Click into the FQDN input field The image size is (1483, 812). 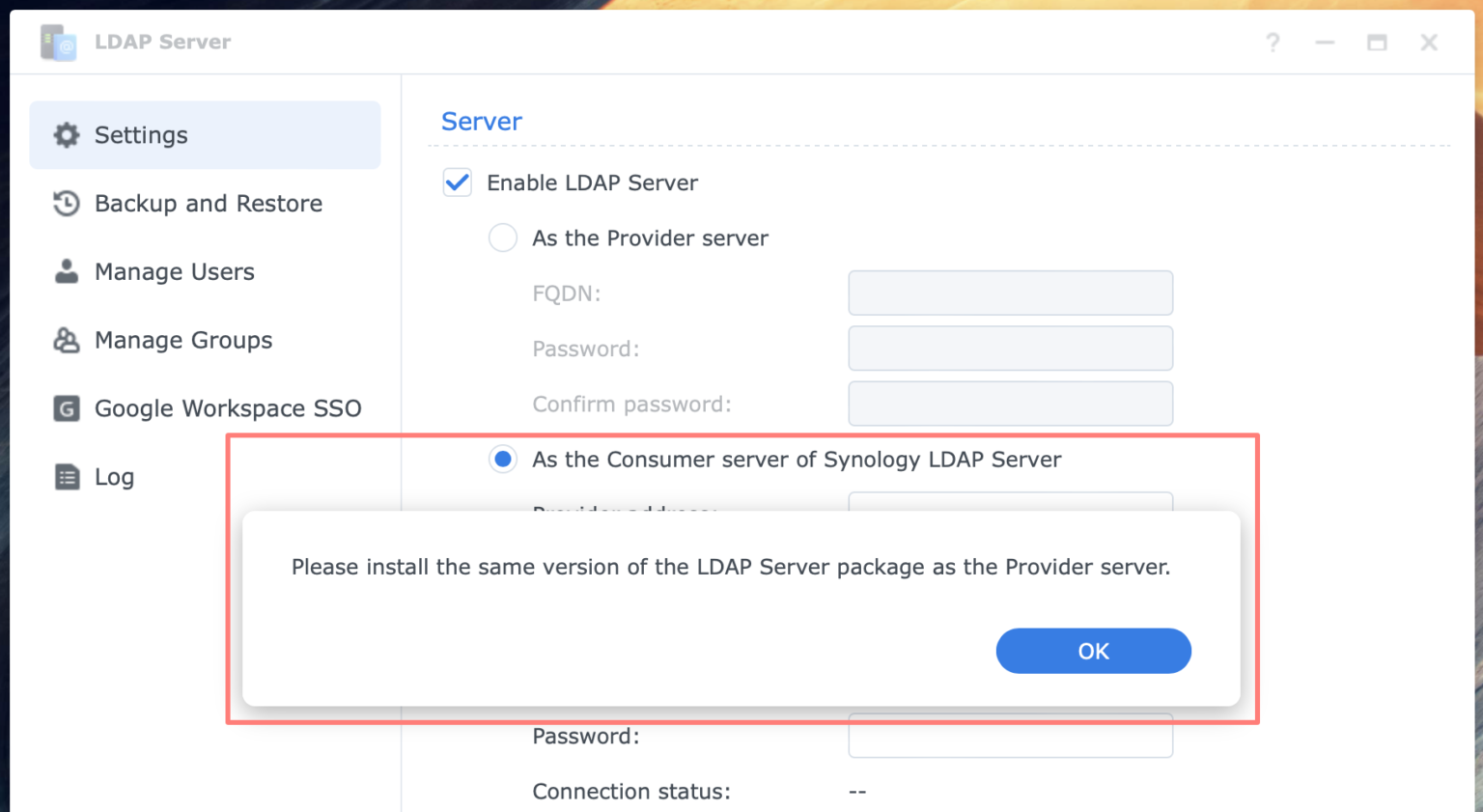(x=1010, y=293)
